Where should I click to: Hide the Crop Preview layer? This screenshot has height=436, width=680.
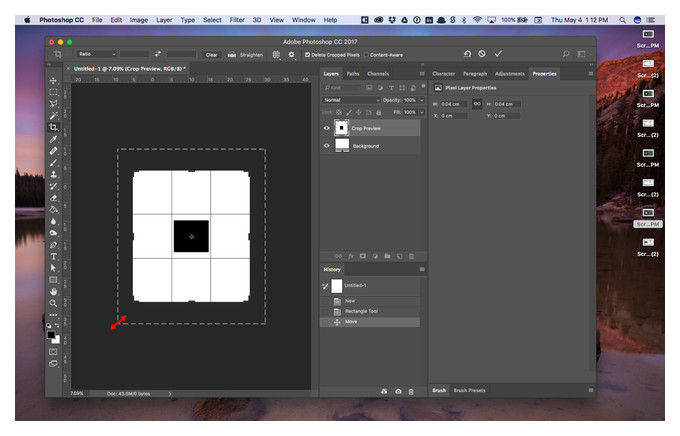pyautogui.click(x=327, y=128)
